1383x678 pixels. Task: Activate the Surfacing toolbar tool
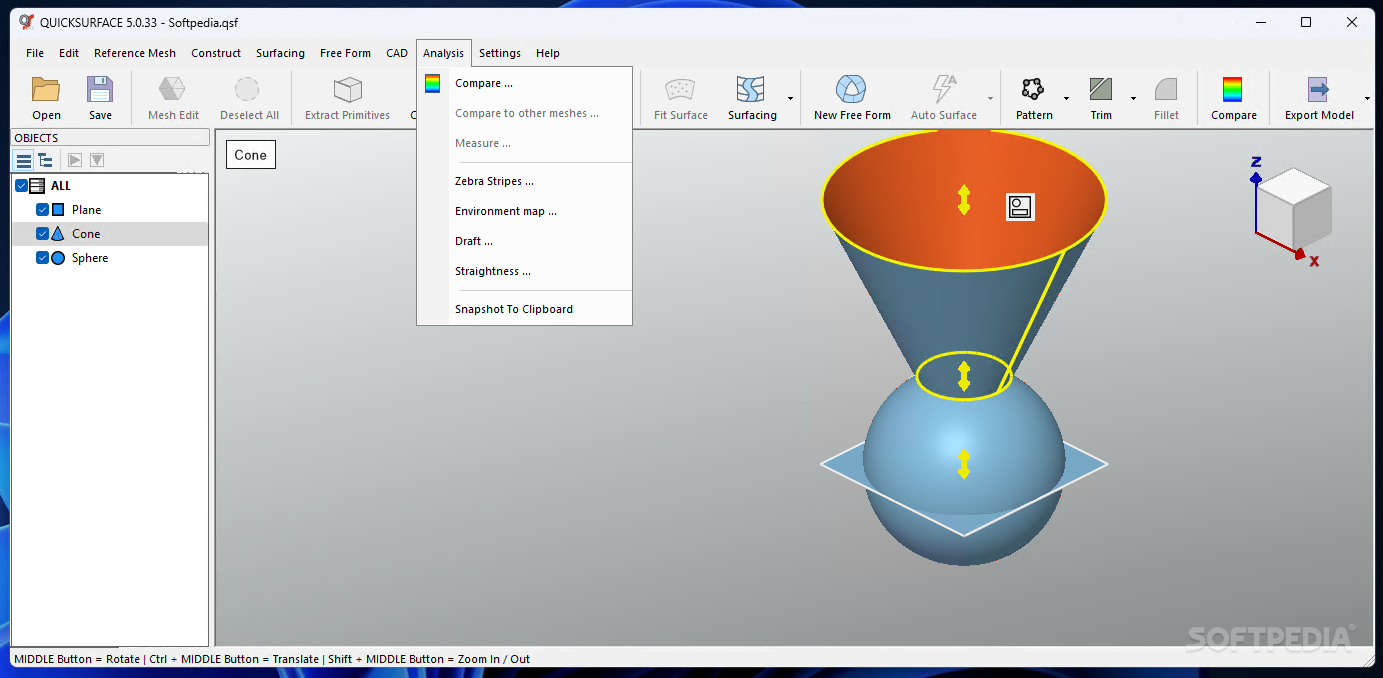click(x=752, y=98)
